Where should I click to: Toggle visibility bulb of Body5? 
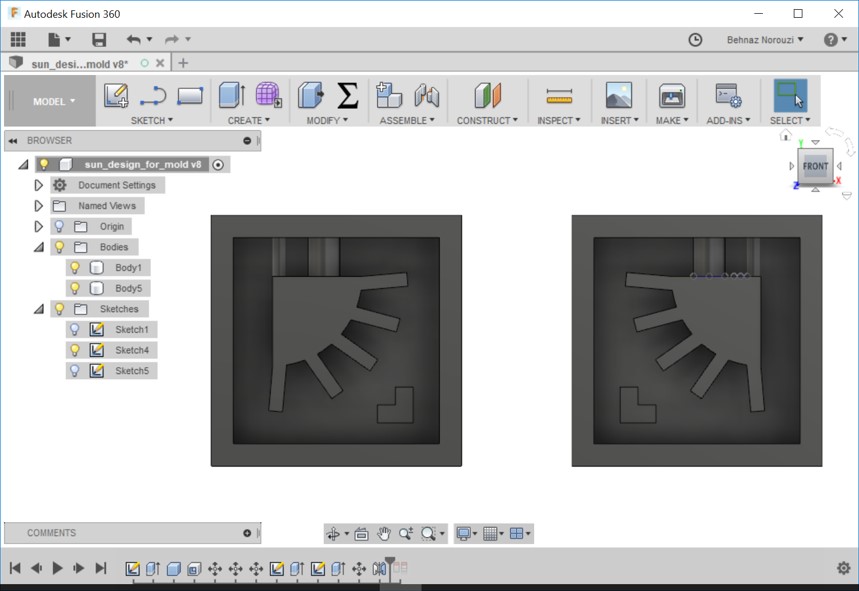(75, 288)
